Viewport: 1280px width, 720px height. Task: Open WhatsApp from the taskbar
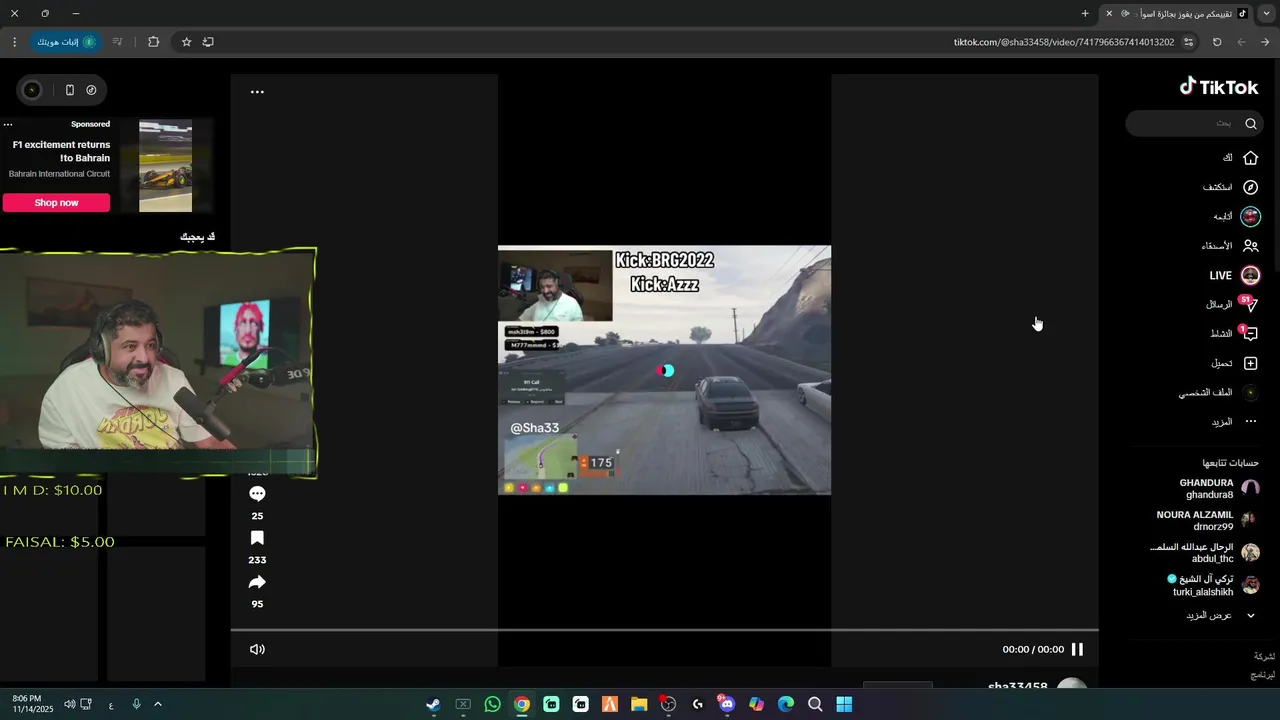[492, 704]
